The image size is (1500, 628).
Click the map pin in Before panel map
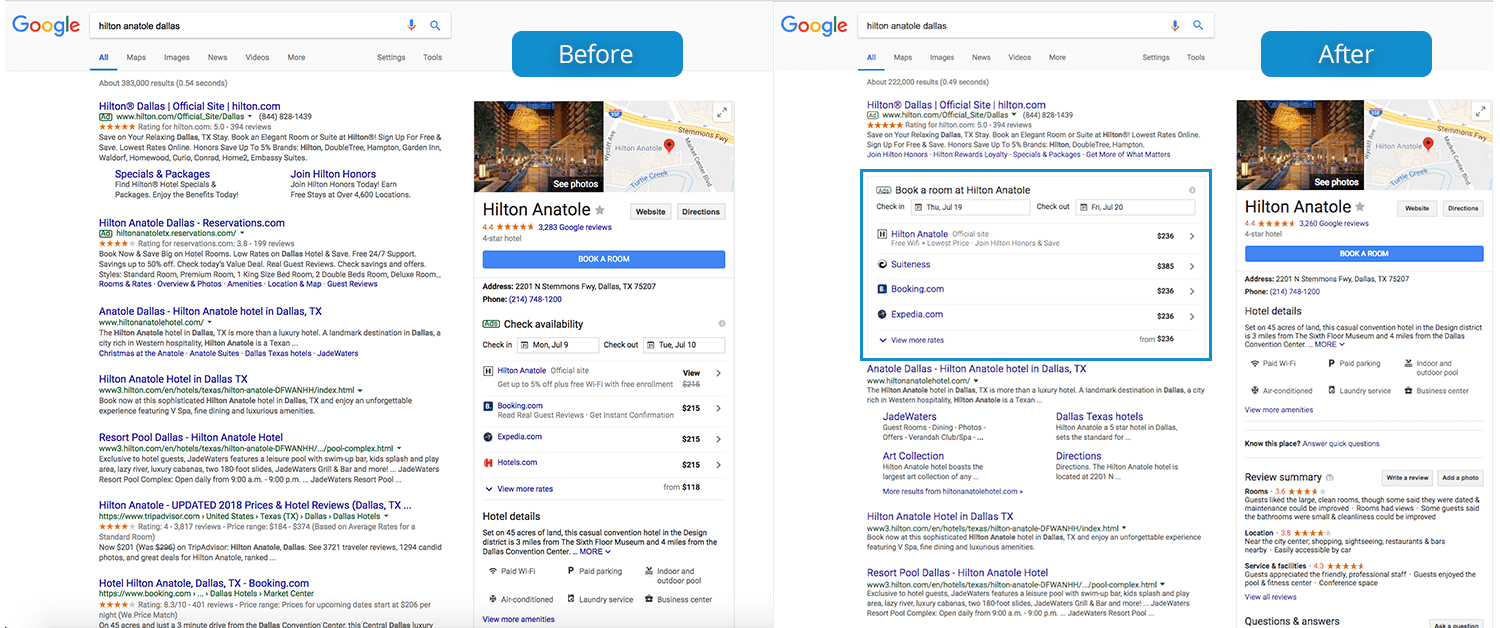669,146
